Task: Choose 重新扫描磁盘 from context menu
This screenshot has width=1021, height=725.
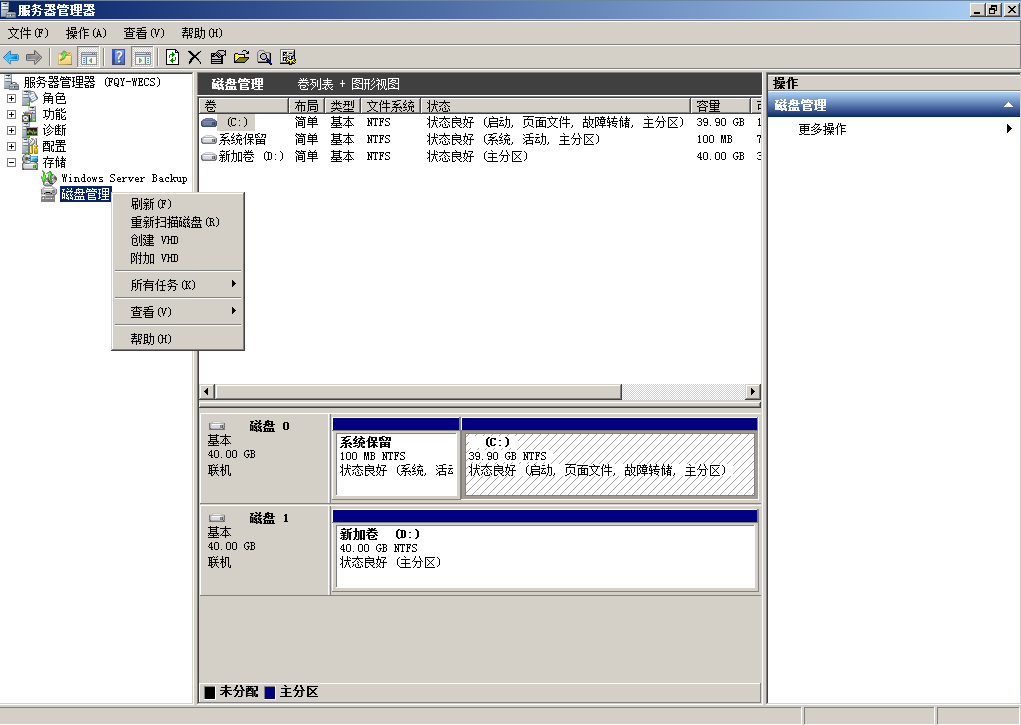Action: coord(175,222)
